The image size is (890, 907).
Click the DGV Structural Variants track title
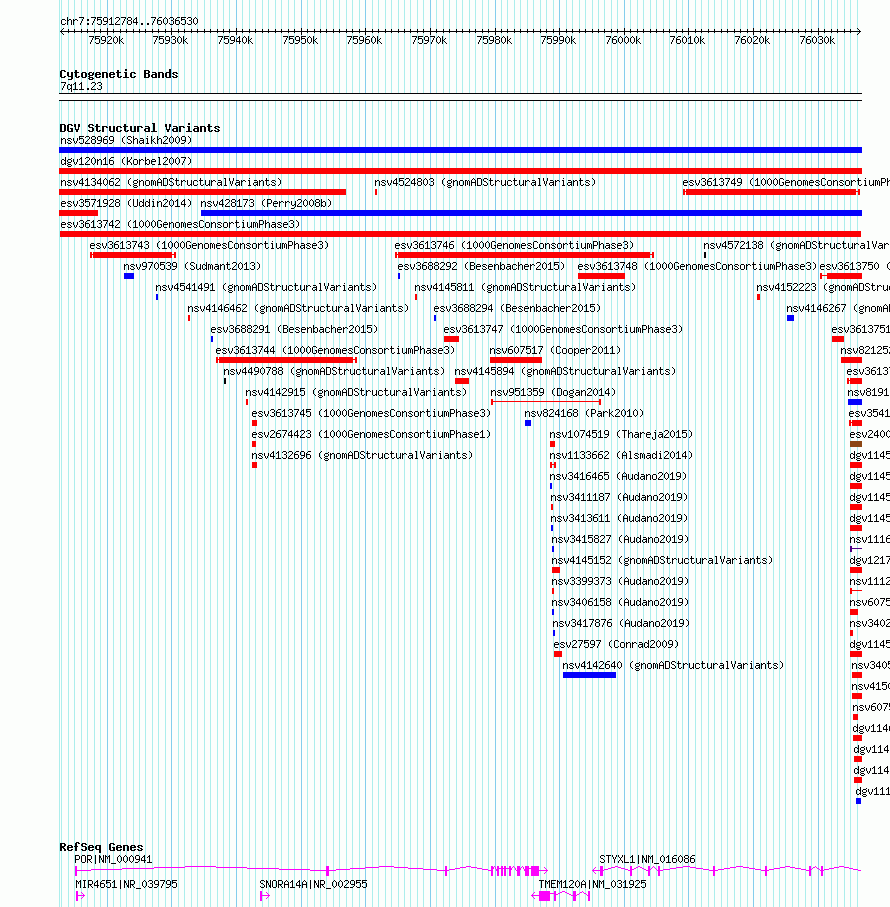pyautogui.click(x=140, y=128)
